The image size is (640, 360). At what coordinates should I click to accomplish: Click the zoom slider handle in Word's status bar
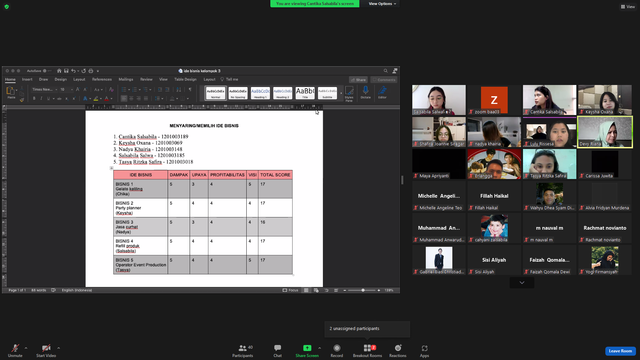click(x=363, y=290)
